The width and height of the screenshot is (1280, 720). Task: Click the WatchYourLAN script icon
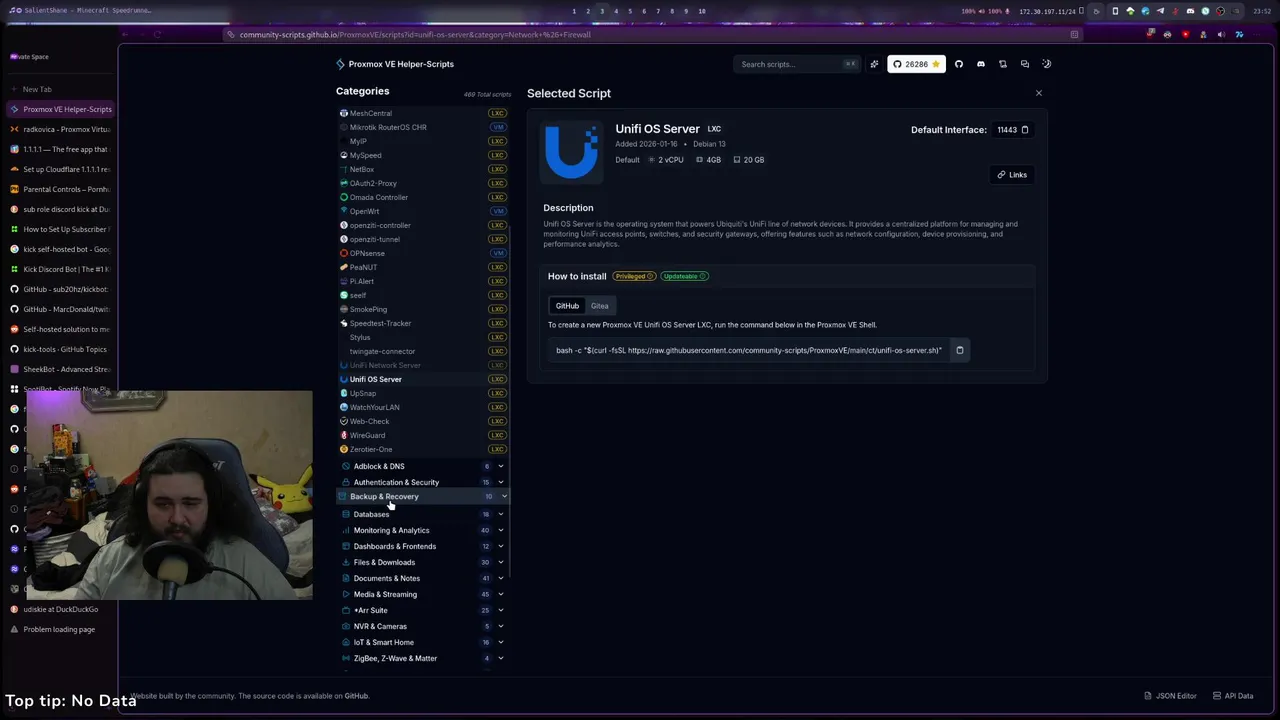click(x=344, y=407)
